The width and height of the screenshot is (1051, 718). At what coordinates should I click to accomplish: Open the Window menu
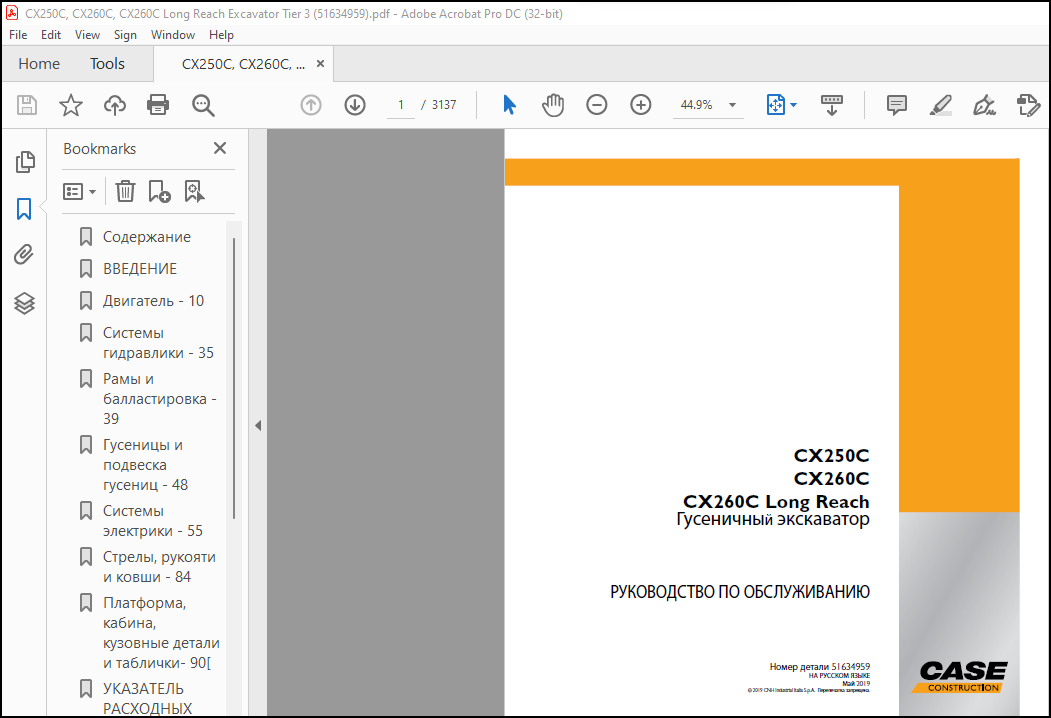tap(173, 35)
